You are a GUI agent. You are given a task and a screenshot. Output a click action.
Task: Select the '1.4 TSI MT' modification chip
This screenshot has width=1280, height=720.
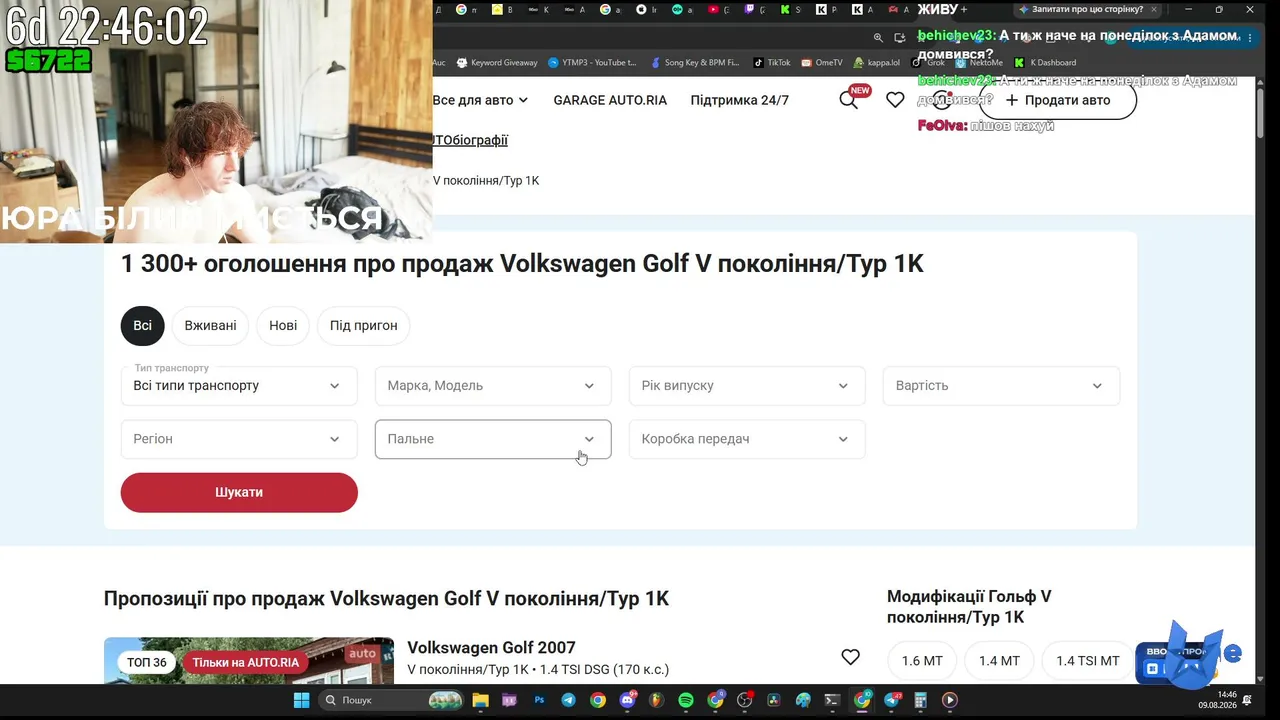[1088, 661]
